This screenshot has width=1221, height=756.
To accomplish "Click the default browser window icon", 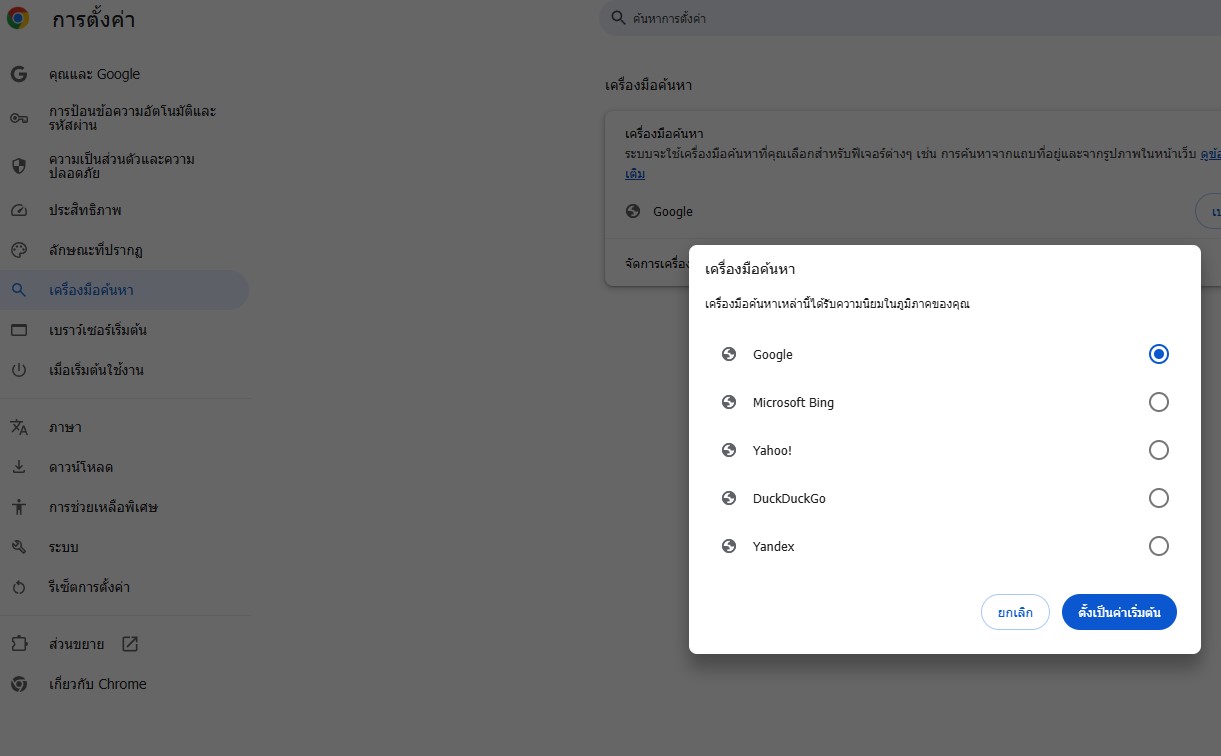I will click(x=18, y=330).
